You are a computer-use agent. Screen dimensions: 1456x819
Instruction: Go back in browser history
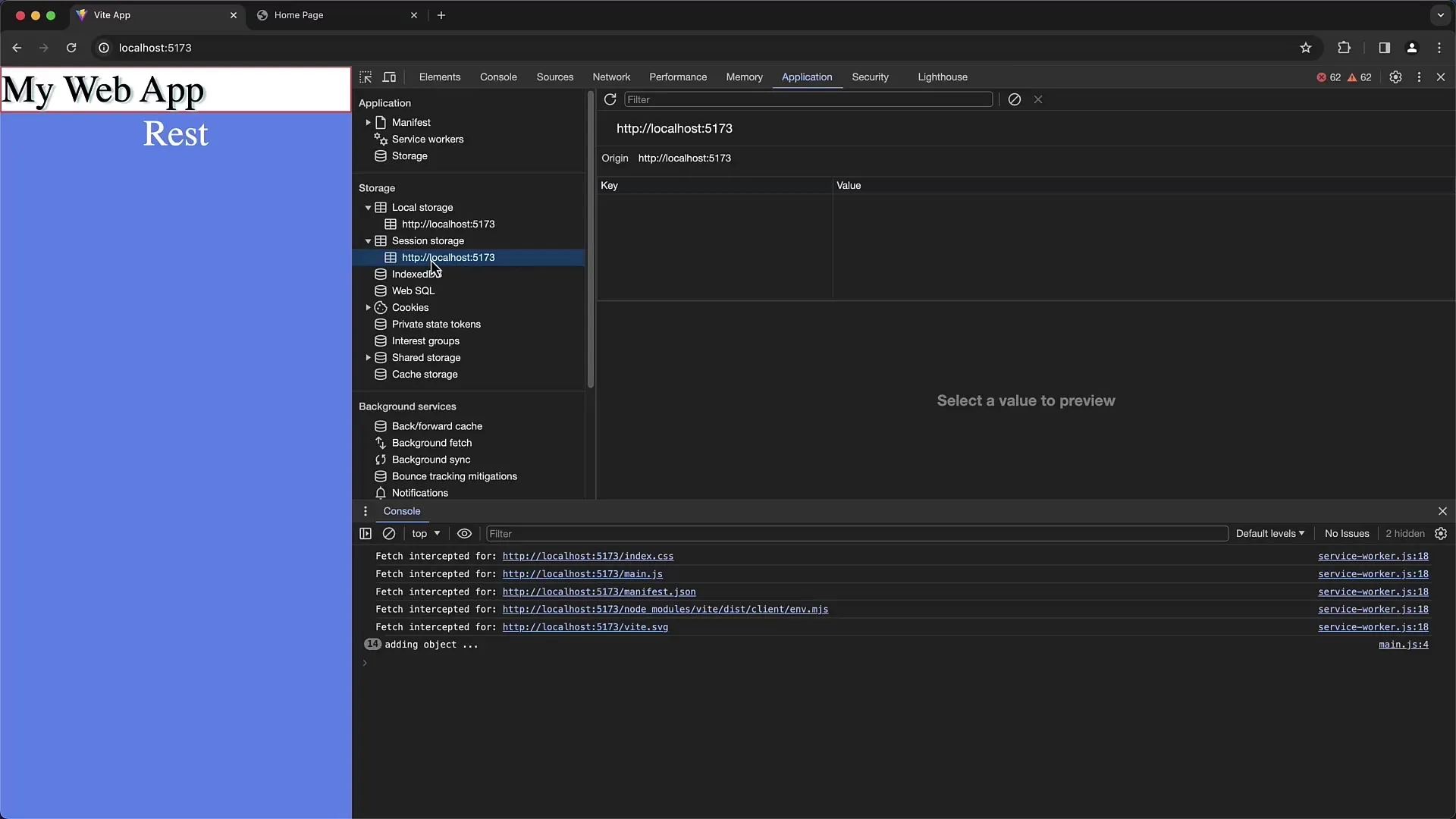pyautogui.click(x=17, y=48)
